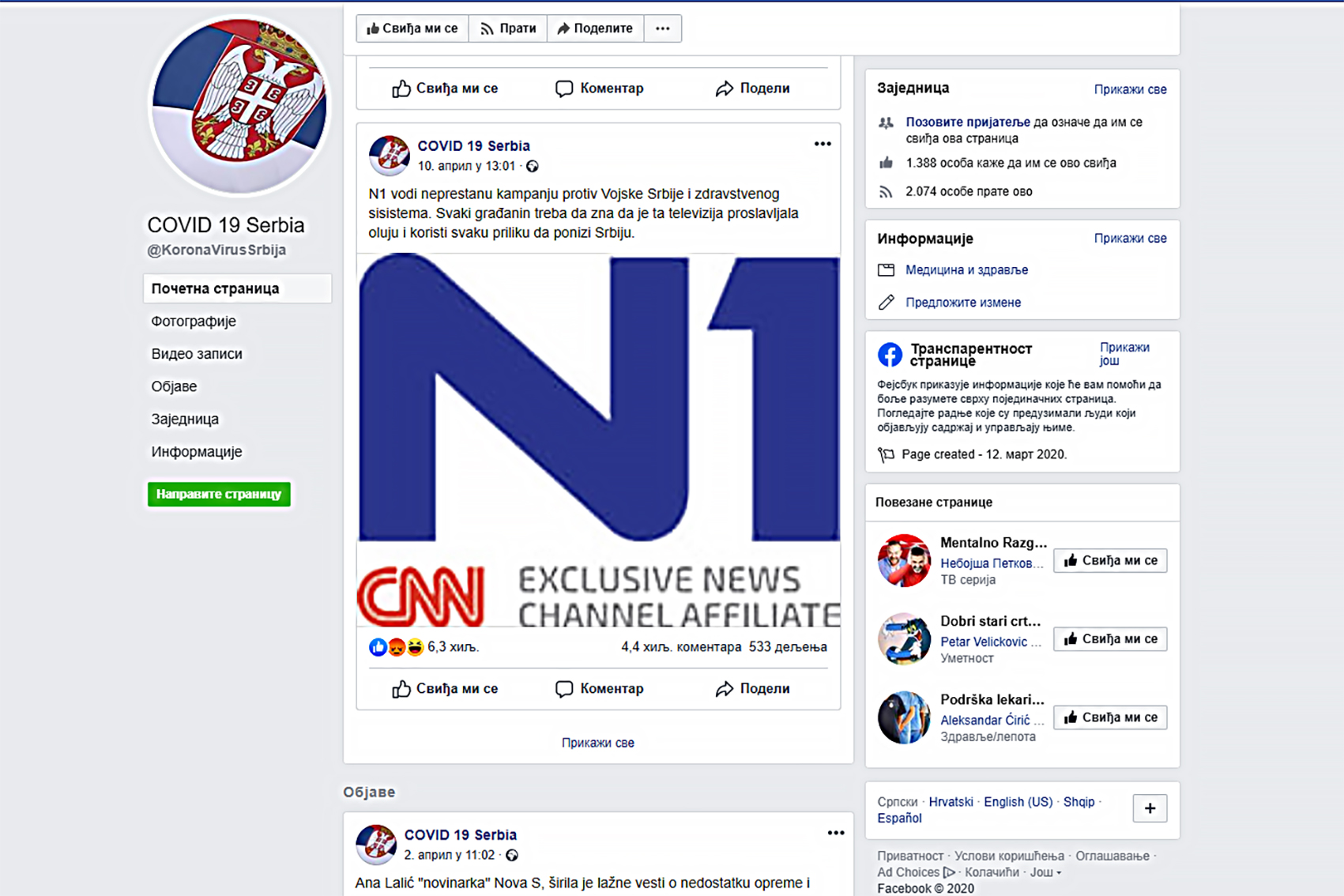This screenshot has width=1344, height=896.
Task: Open Прикажи све in the Заједница section
Action: point(1131,89)
